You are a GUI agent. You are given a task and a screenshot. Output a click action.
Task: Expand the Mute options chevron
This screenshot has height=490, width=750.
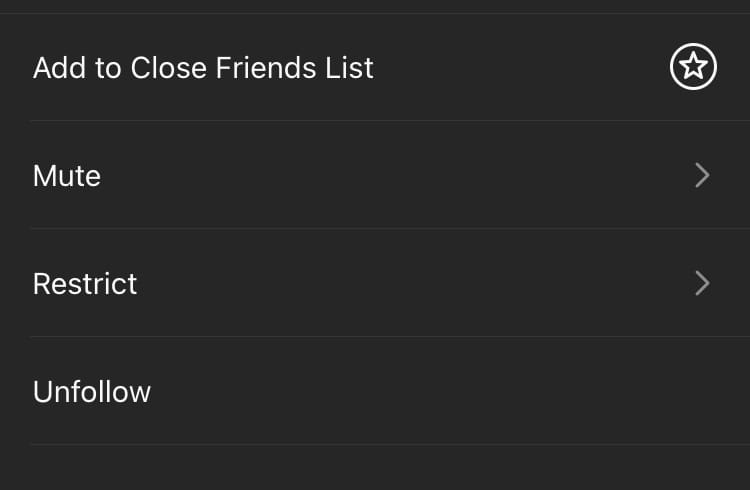coord(702,176)
